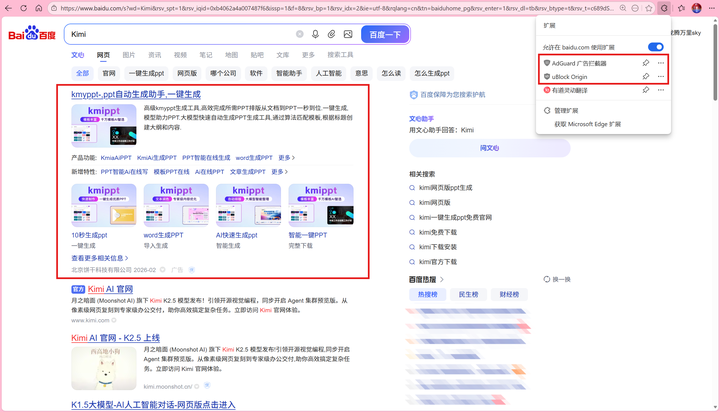The width and height of the screenshot is (720, 412).
Task: Open the AdGuard 广告拦截器 extension entry
Action: point(579,63)
